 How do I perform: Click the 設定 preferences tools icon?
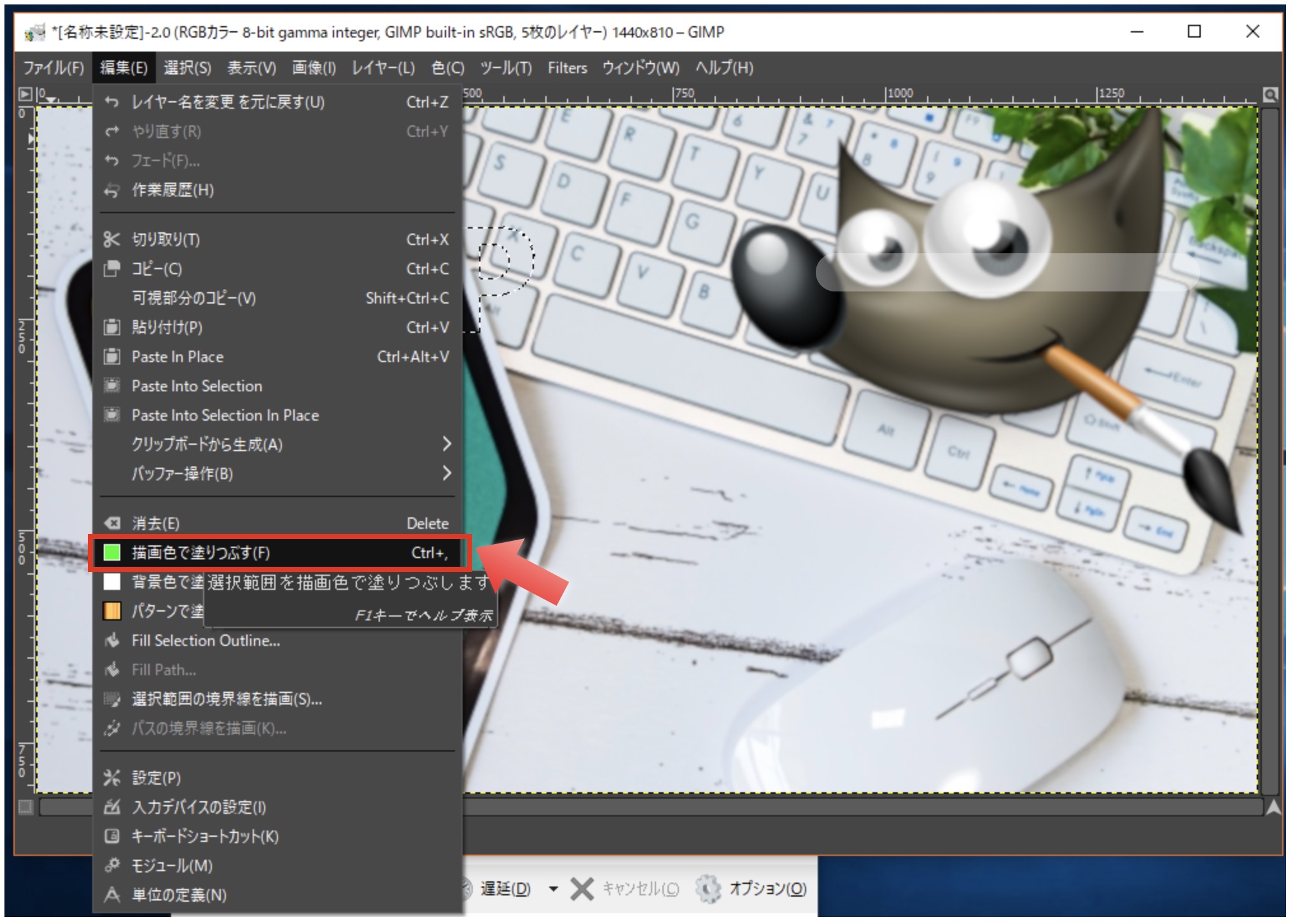(x=112, y=778)
